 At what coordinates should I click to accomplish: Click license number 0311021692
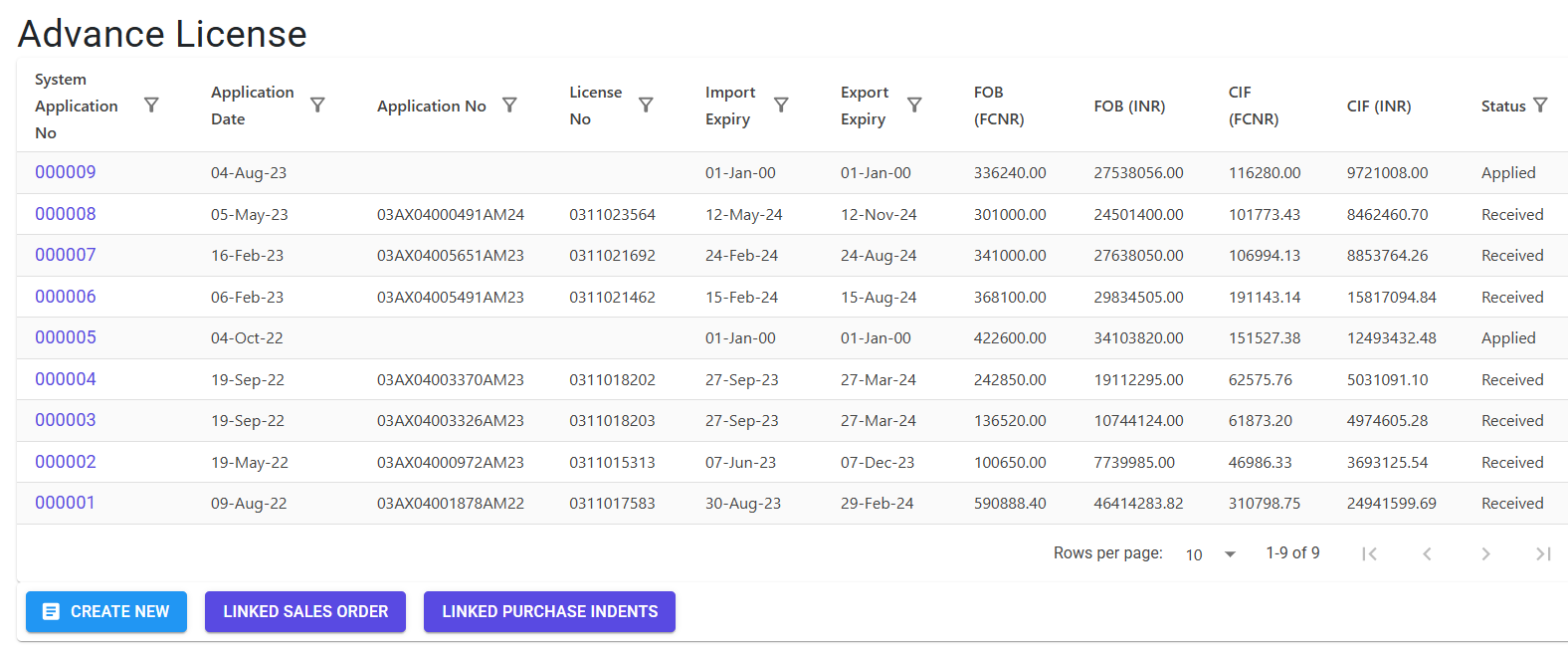point(612,255)
